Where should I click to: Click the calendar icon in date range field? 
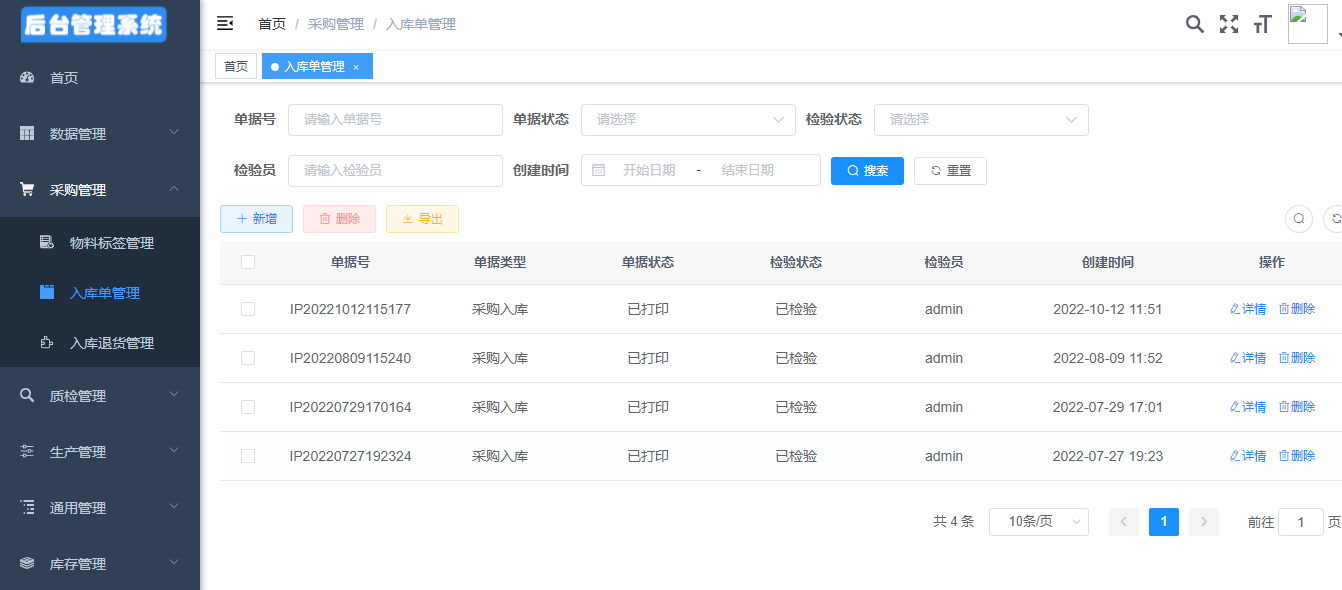coord(599,170)
